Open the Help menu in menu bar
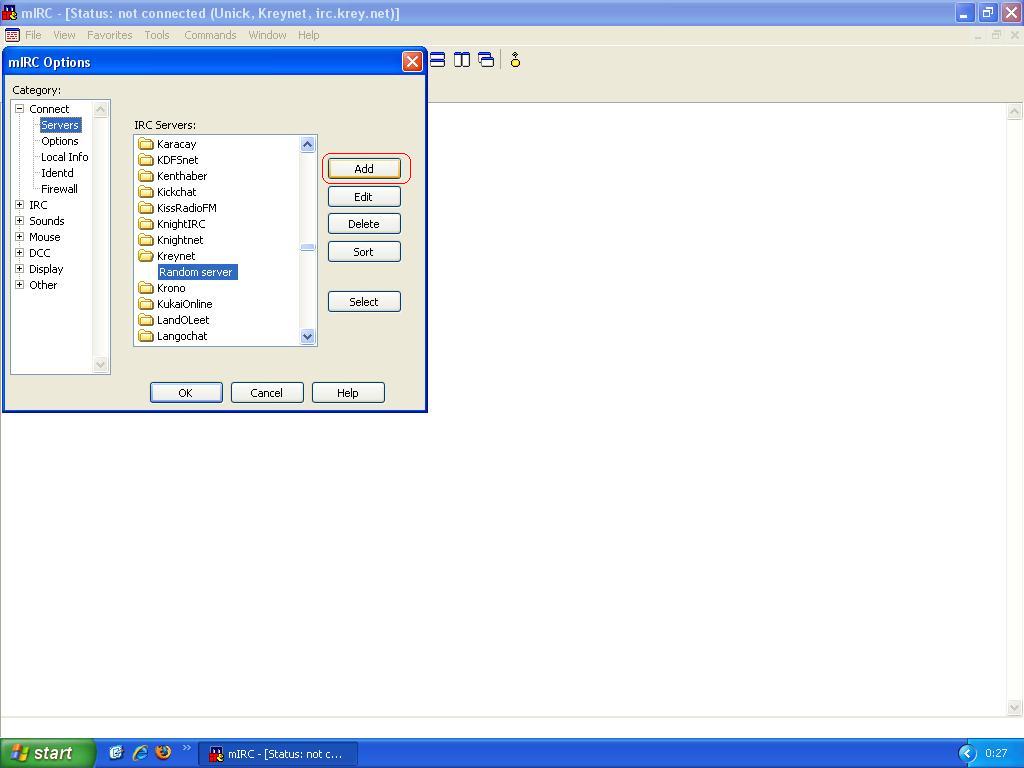1024x768 pixels. (308, 35)
